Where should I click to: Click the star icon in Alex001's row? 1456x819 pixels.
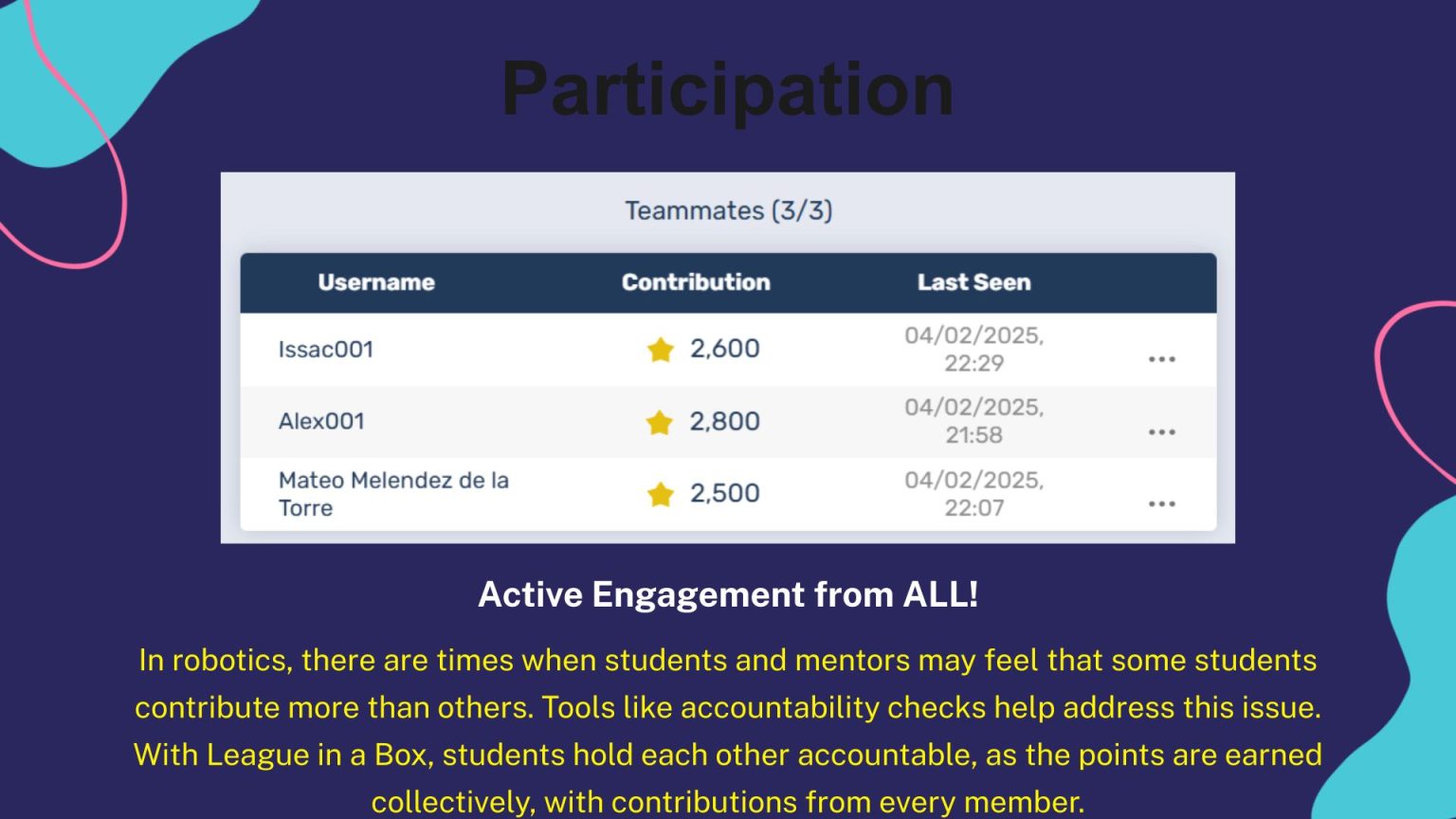[659, 422]
